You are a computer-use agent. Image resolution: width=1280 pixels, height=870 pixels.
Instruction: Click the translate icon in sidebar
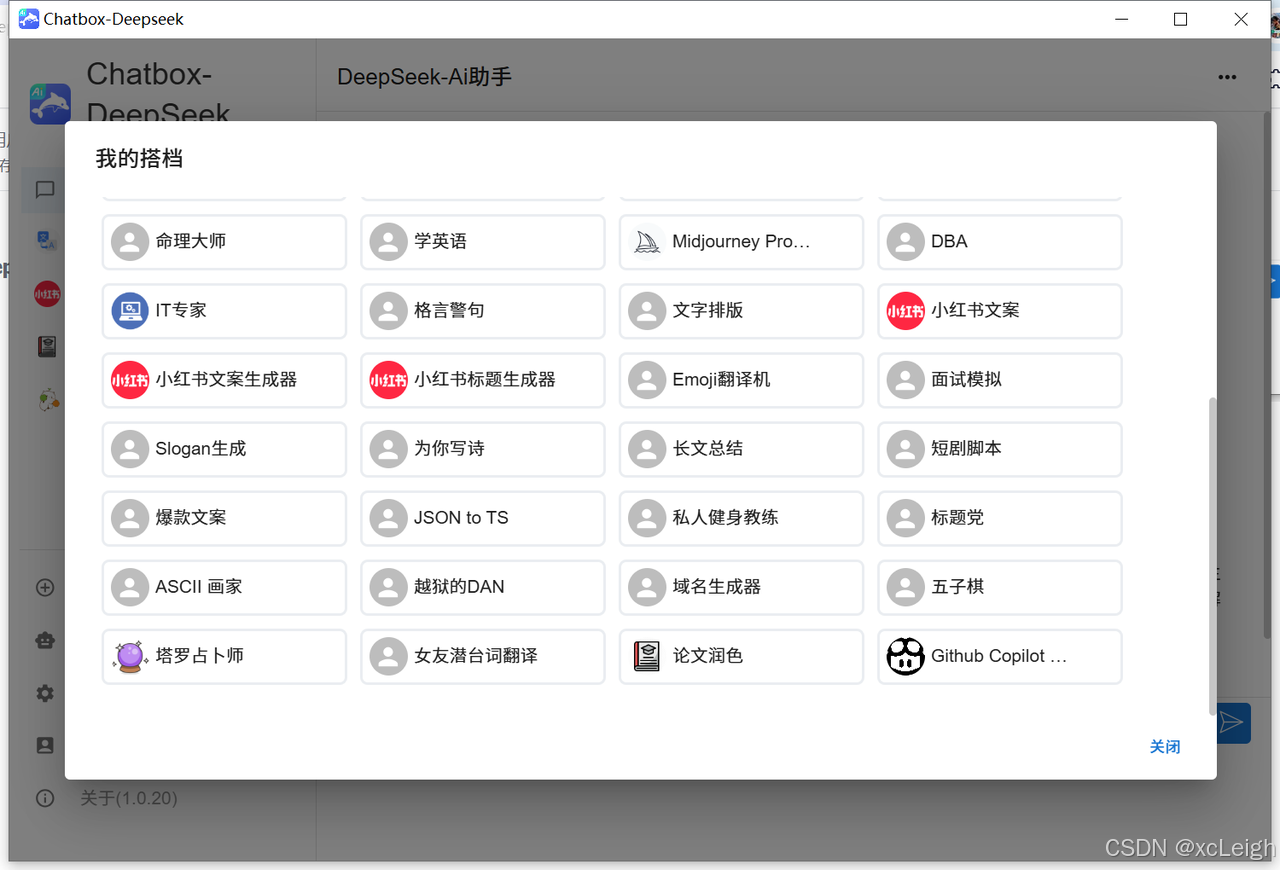click(46, 240)
